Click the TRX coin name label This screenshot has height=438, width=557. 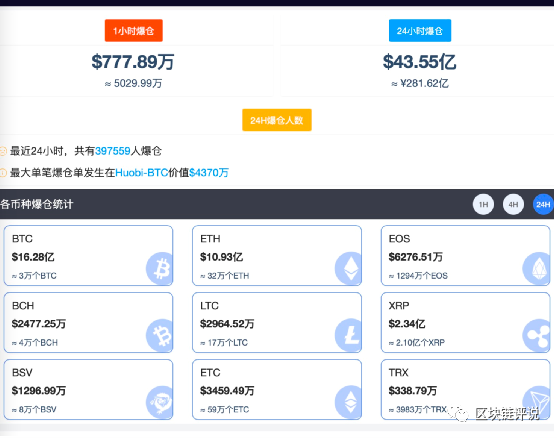pyautogui.click(x=399, y=373)
